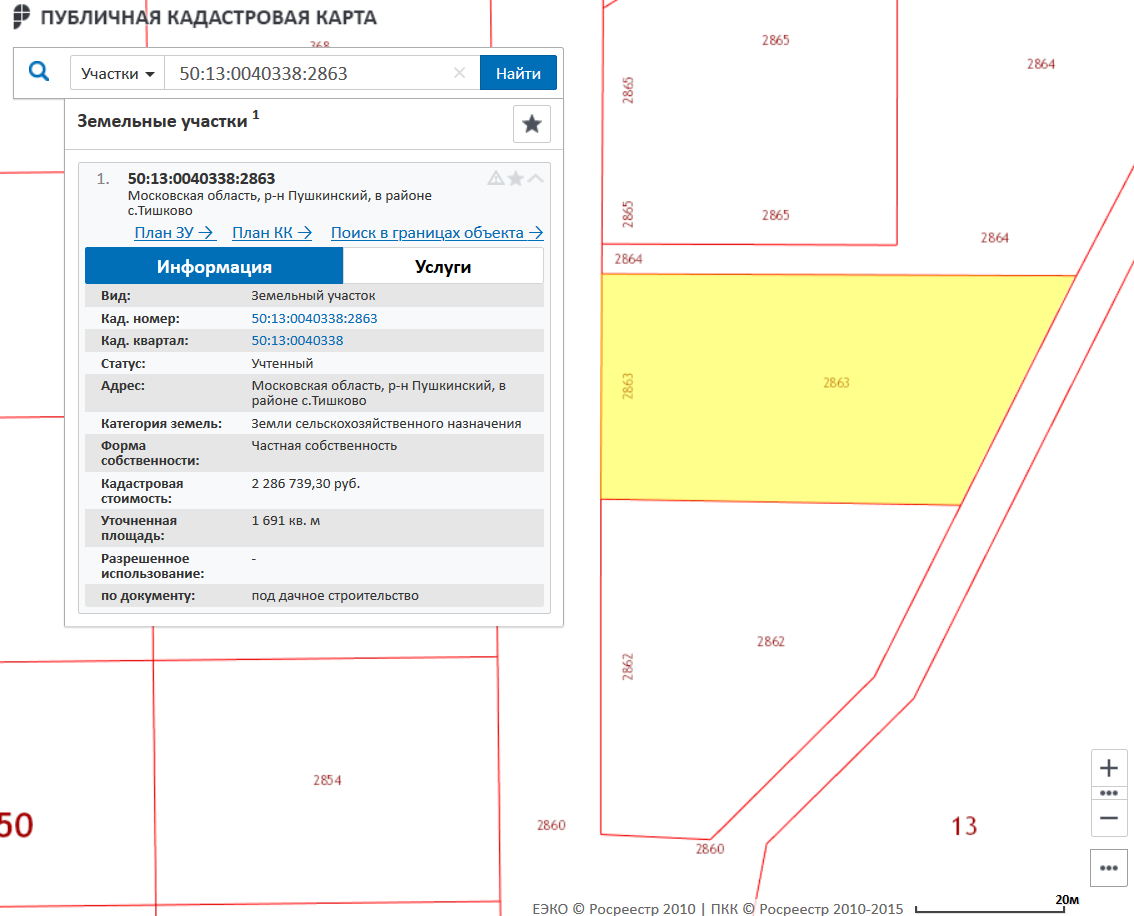Switch to the Услуги tab

(443, 266)
